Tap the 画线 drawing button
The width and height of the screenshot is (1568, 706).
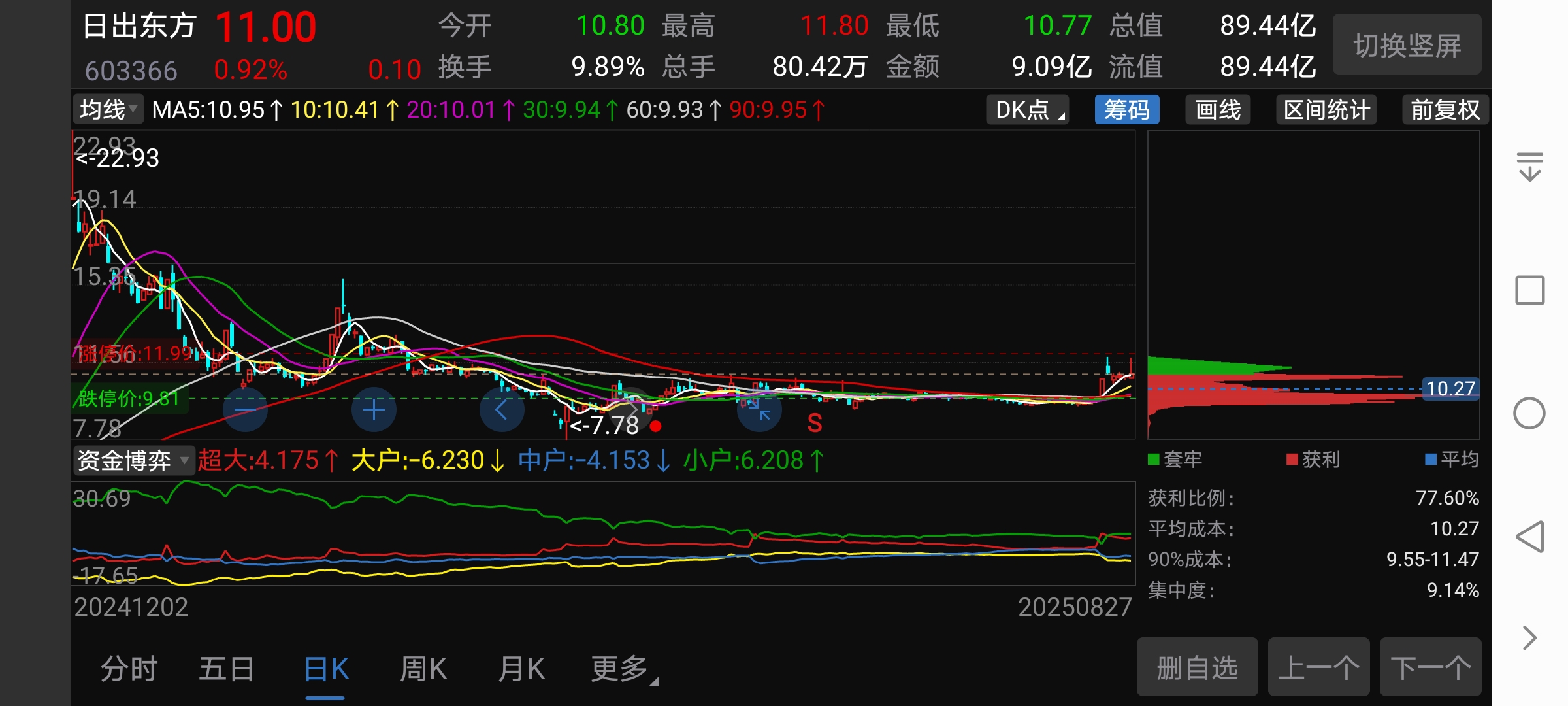click(x=1218, y=110)
